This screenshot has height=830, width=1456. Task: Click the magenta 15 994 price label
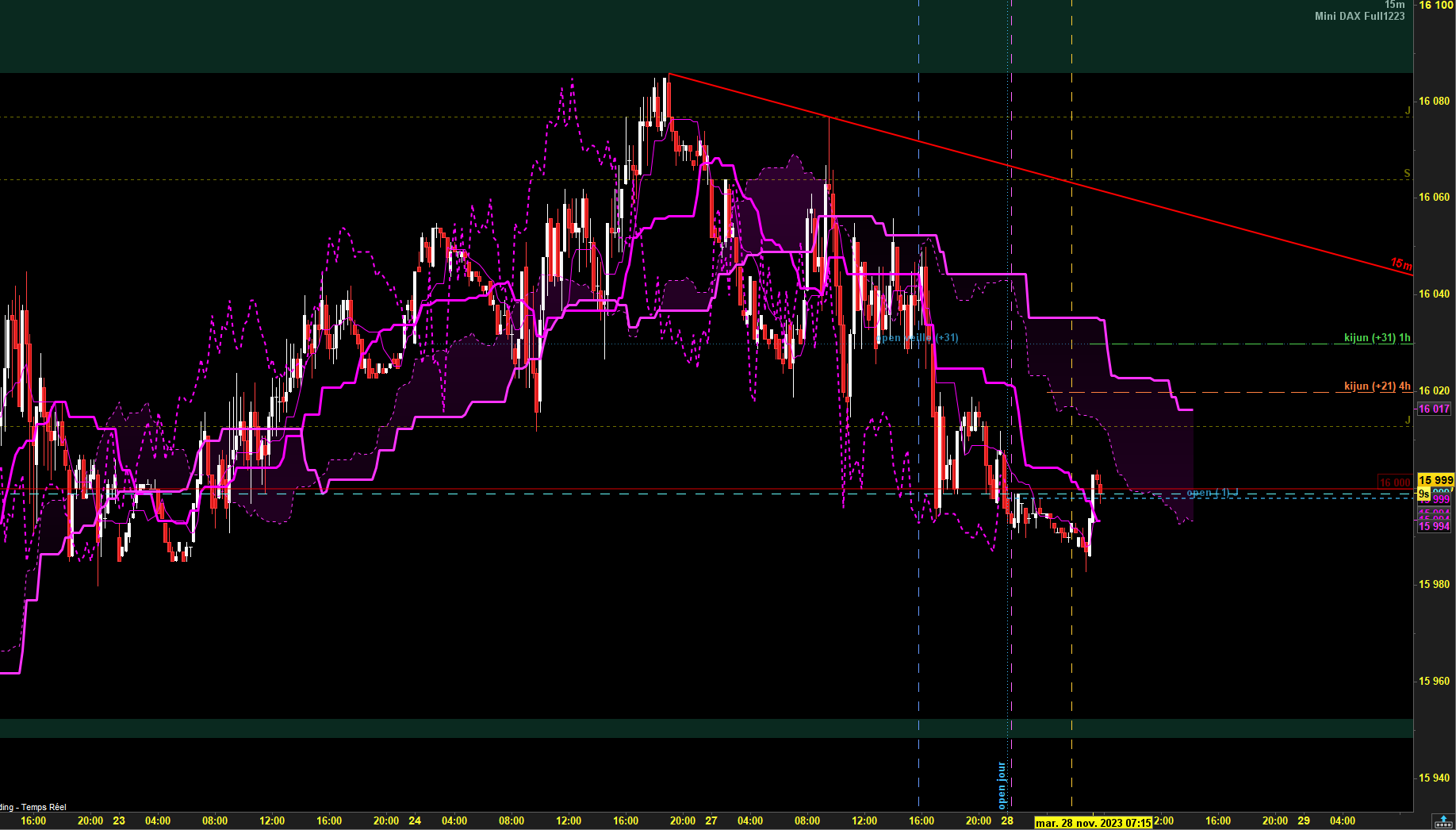tap(1434, 526)
